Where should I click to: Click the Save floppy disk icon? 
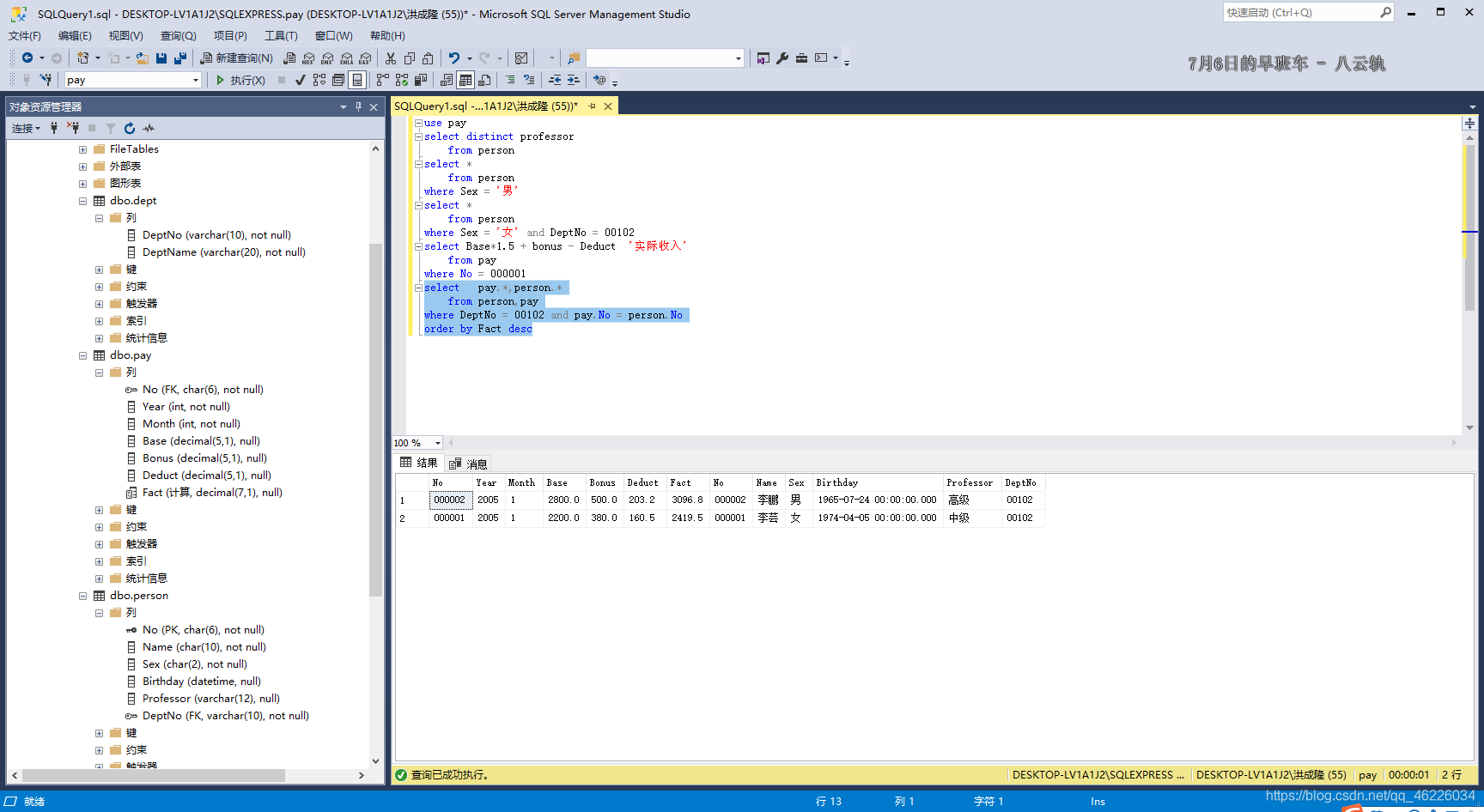tap(161, 58)
